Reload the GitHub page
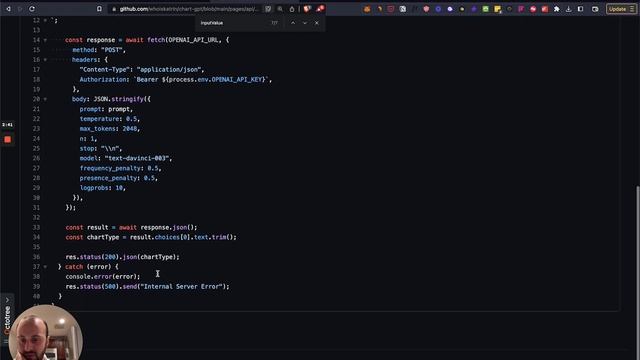Screen dimensions: 640x360 click(x=32, y=9)
